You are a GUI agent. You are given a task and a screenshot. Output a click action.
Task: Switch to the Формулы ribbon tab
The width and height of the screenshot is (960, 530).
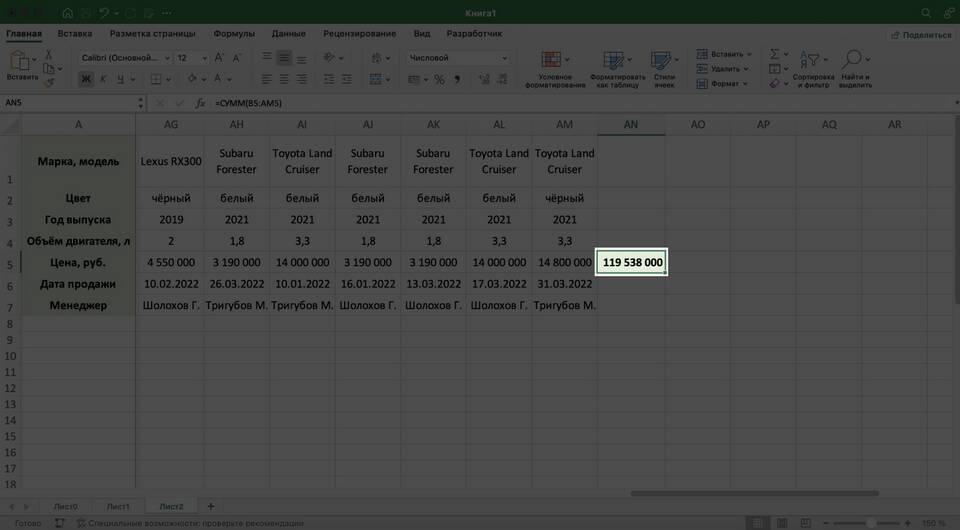(x=234, y=33)
